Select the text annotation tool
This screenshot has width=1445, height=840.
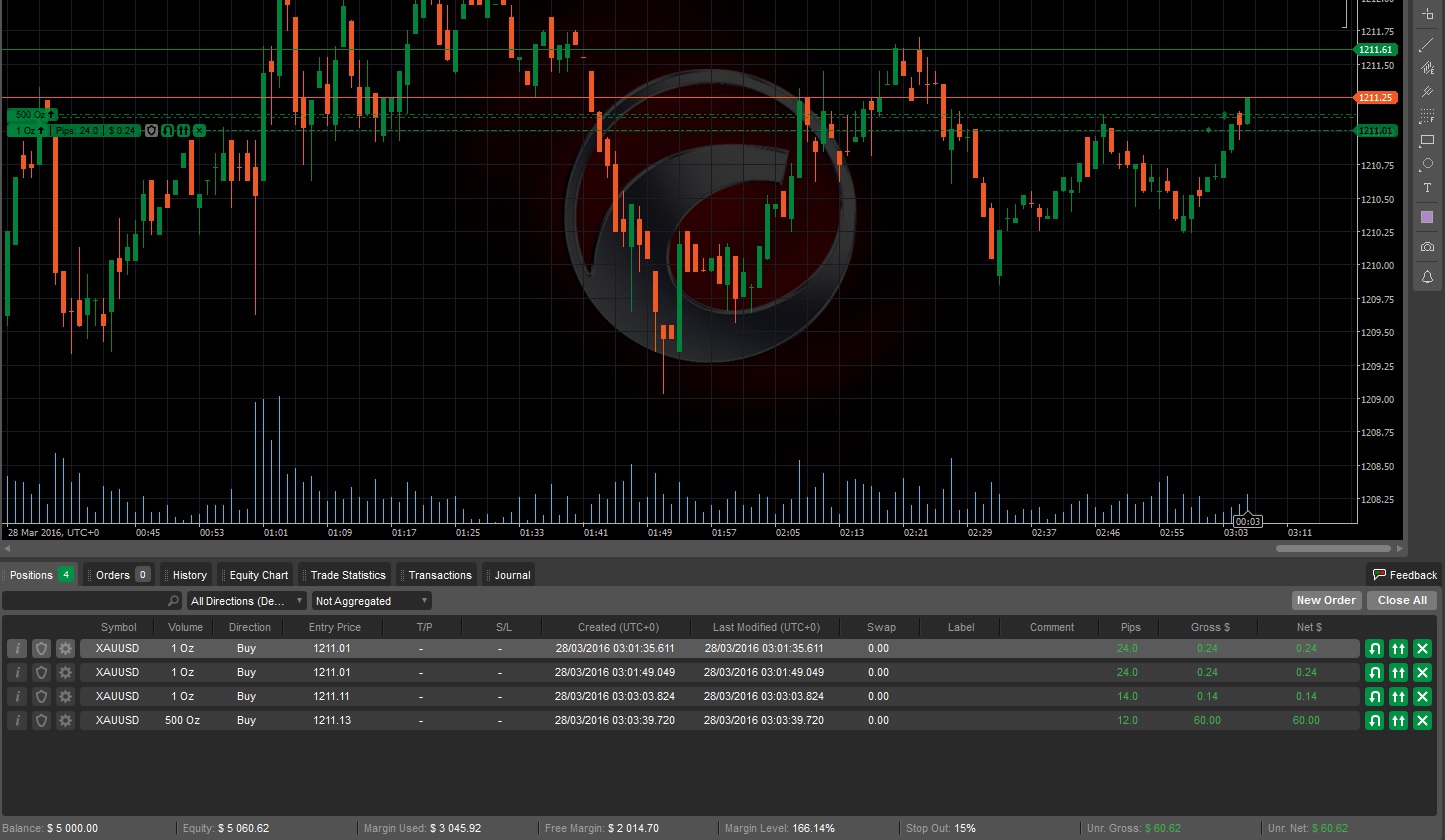pyautogui.click(x=1427, y=188)
